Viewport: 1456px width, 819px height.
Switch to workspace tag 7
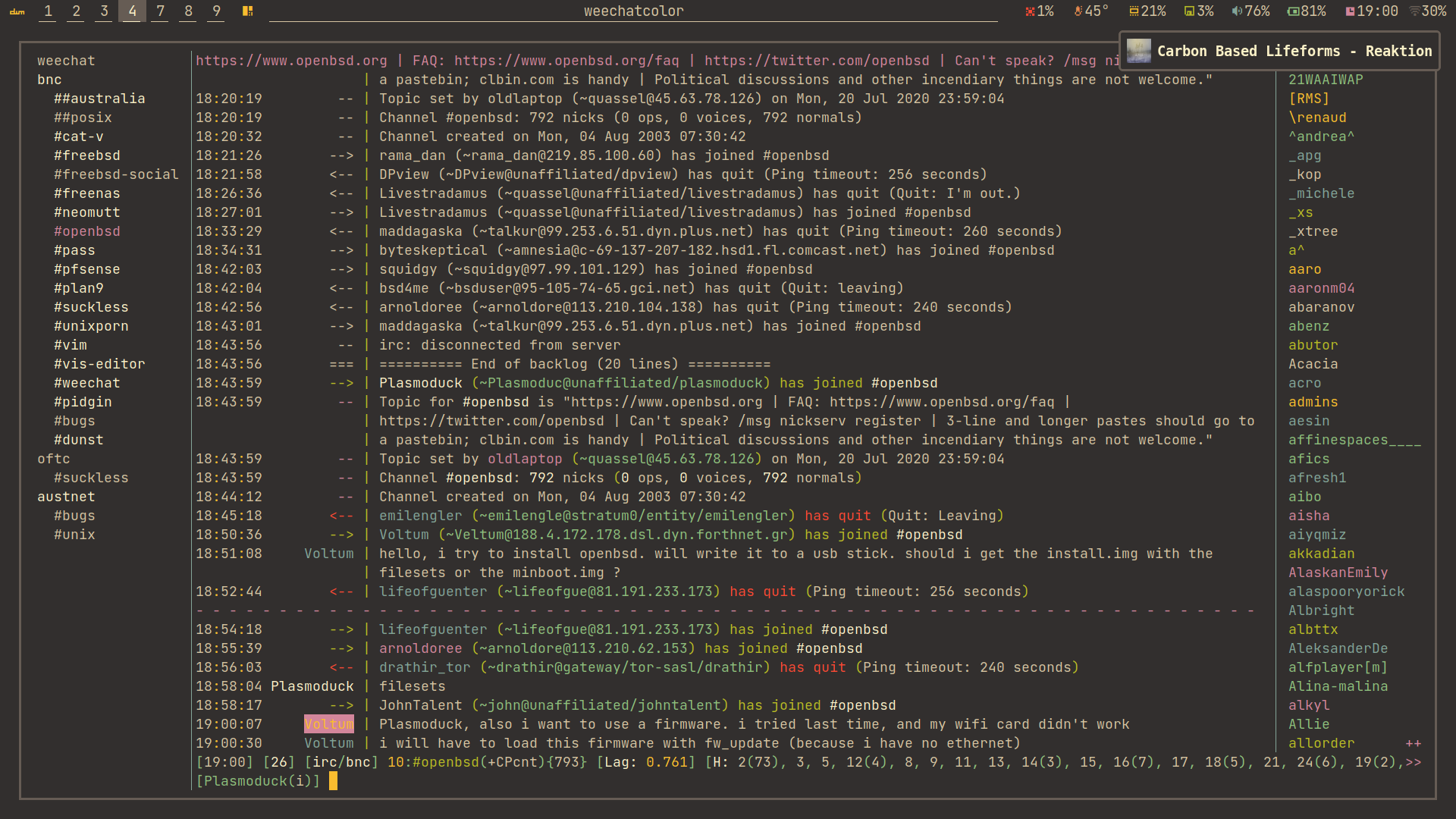click(160, 11)
